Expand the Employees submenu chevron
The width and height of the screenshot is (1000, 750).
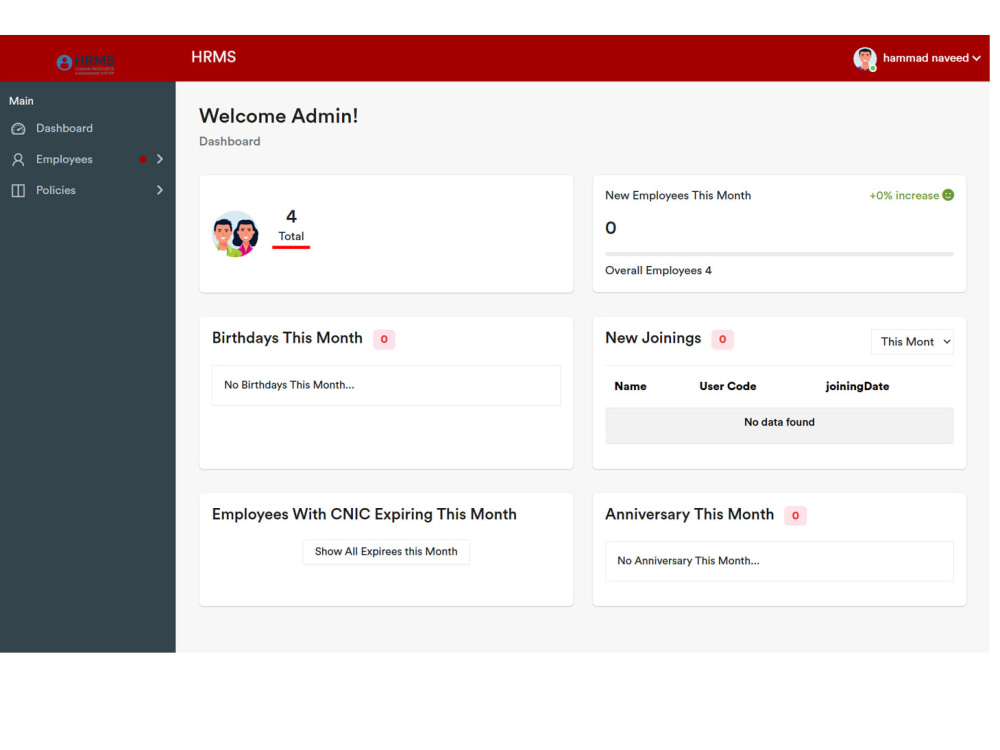click(159, 159)
